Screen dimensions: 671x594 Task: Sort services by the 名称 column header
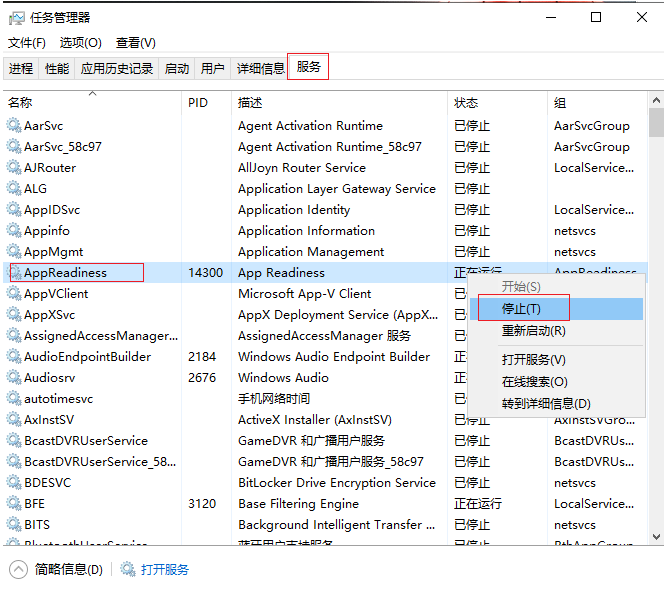tap(20, 103)
